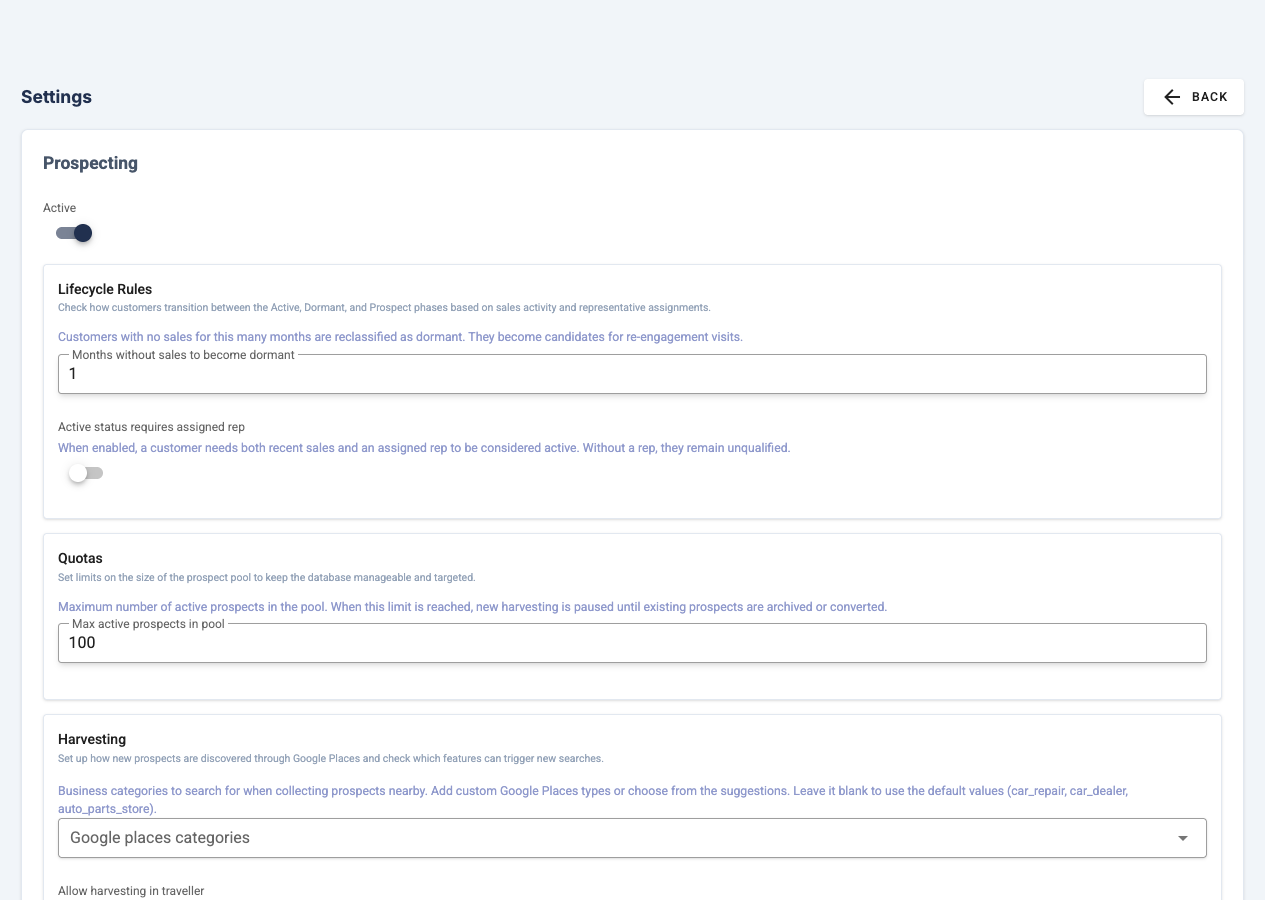
Task: Click the 'Allow harvesting in traveller' label
Action: [131, 891]
